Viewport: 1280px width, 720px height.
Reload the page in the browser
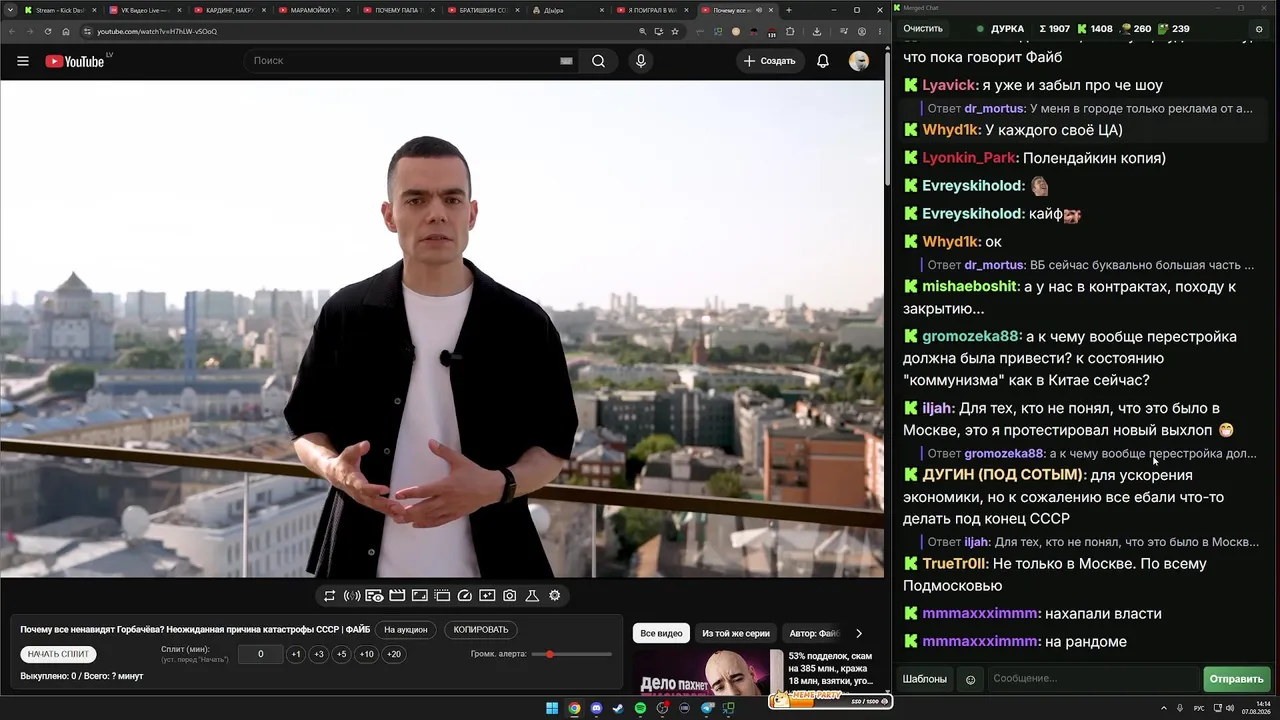tap(47, 31)
